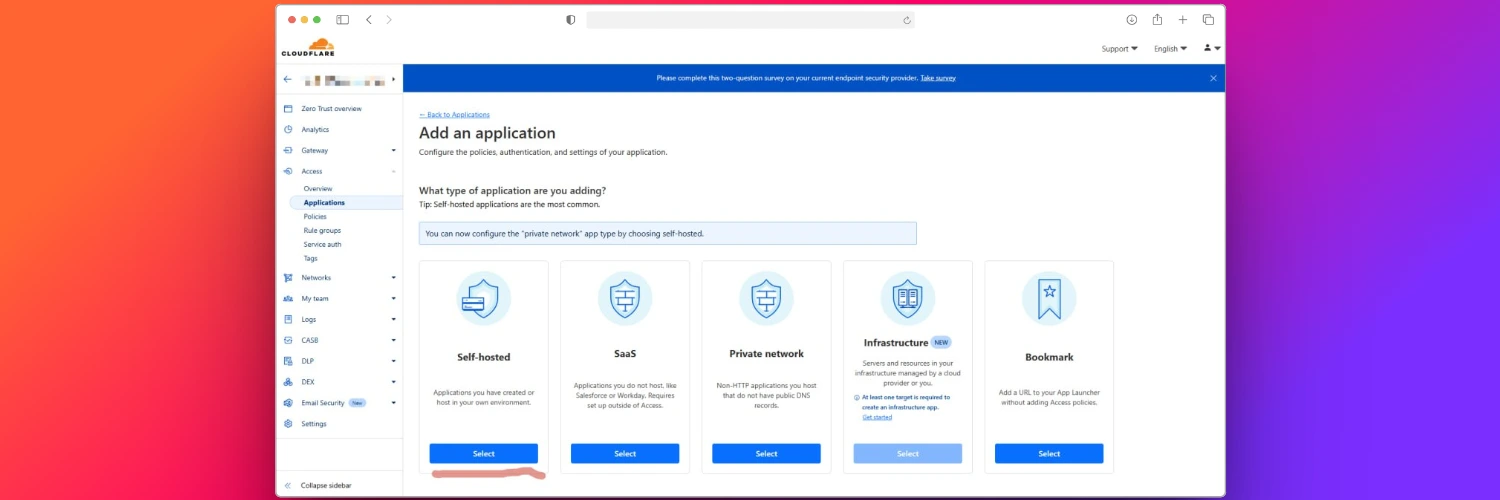Screen dimensions: 1500x500
Task: Click the Self-hosted card icon
Action: point(484,298)
